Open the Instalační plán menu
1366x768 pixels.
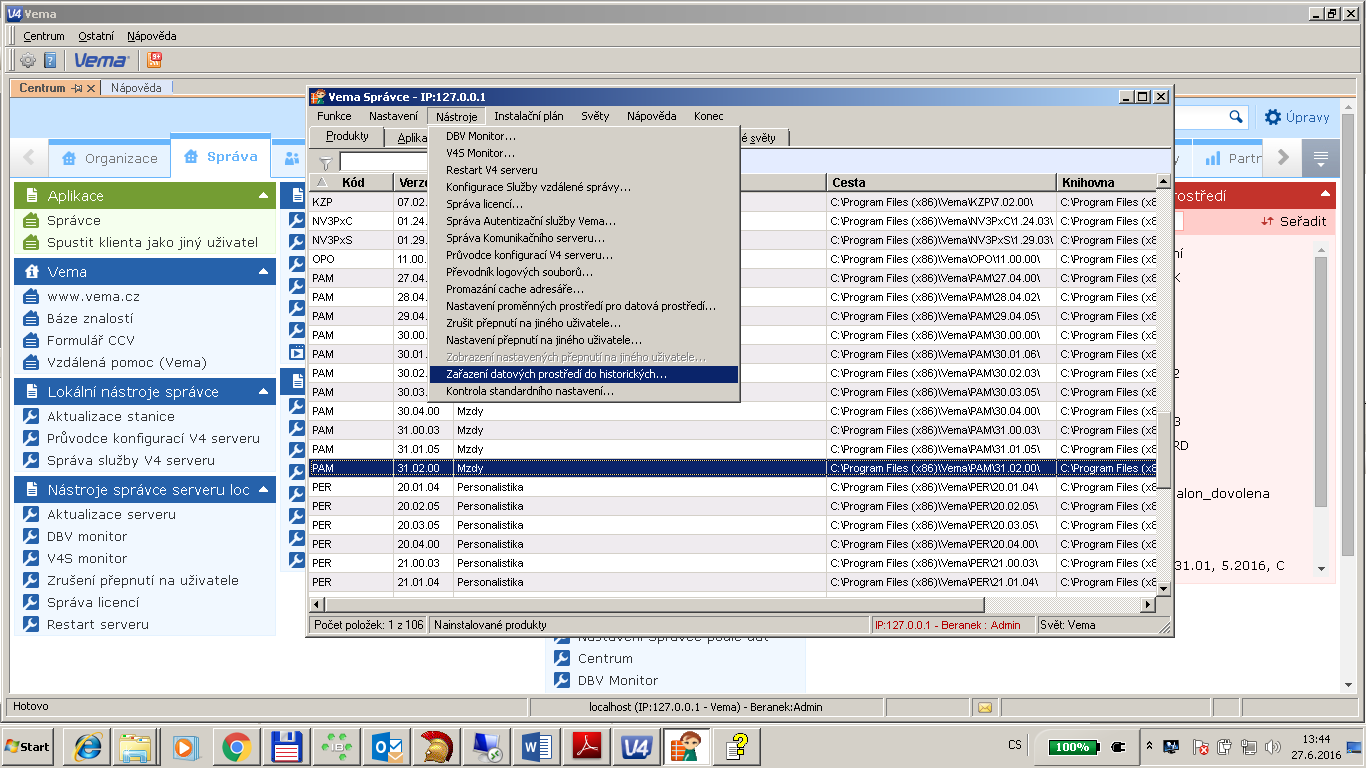pyautogui.click(x=528, y=116)
